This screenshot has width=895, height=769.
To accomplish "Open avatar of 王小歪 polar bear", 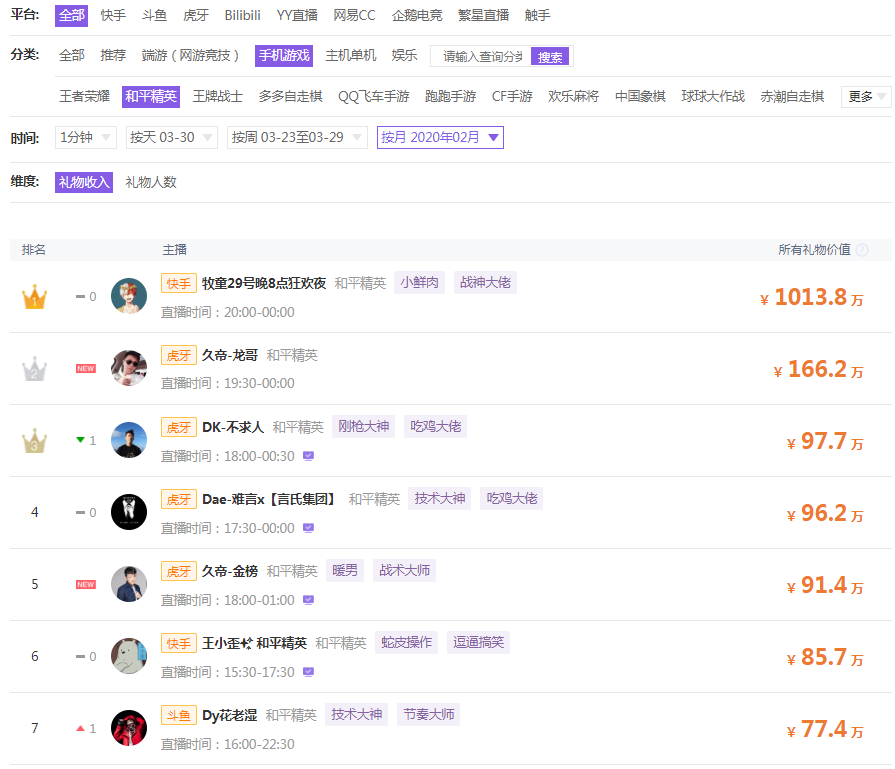I will 128,655.
